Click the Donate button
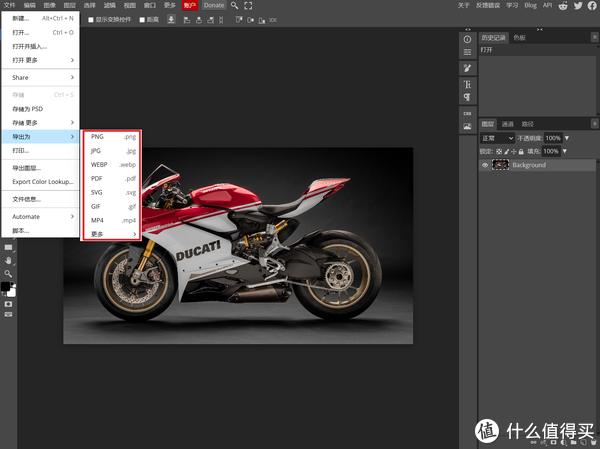The width and height of the screenshot is (600, 449). click(x=214, y=5)
